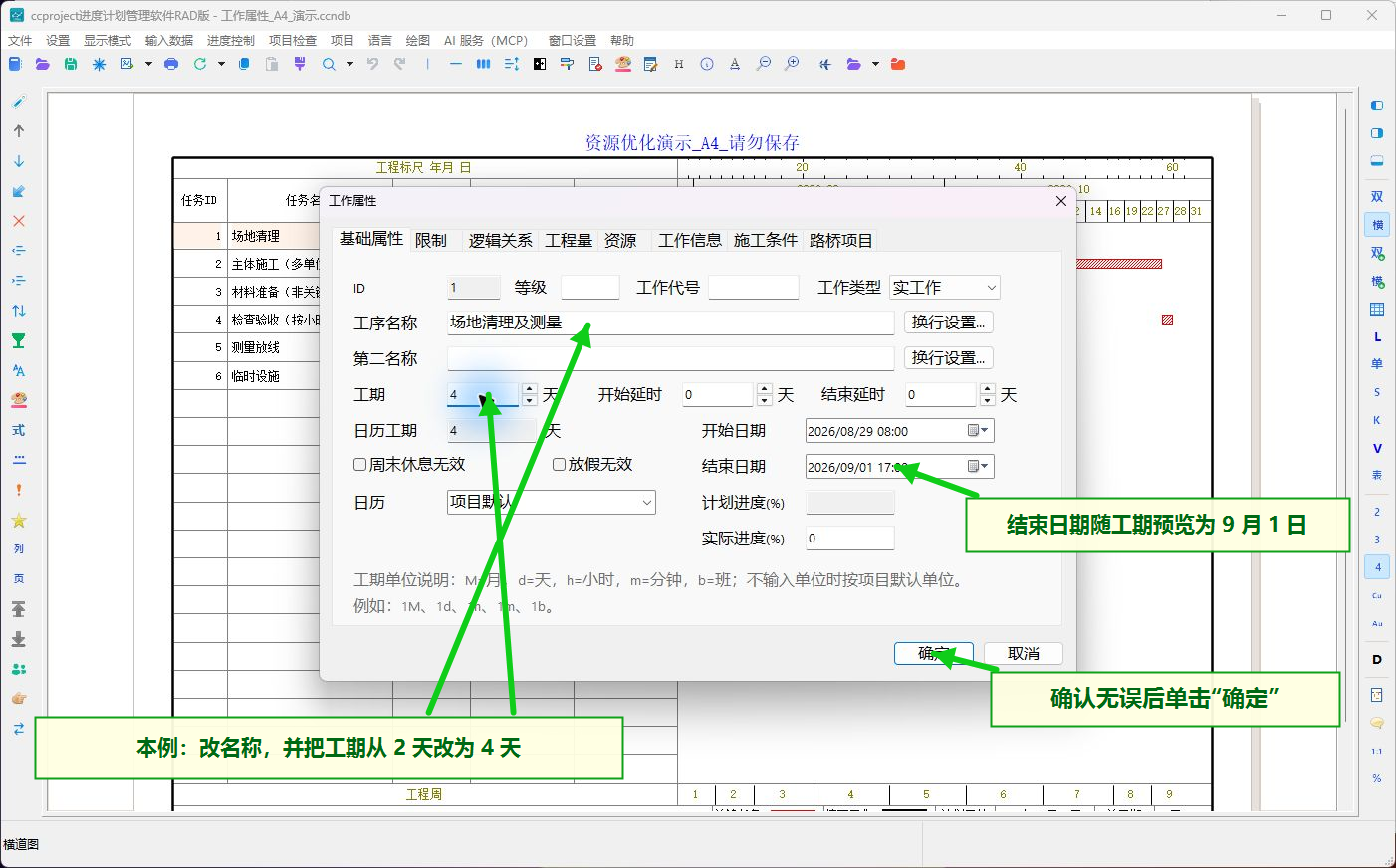
Task: Click the bold D icon in right panel
Action: pyautogui.click(x=1377, y=659)
